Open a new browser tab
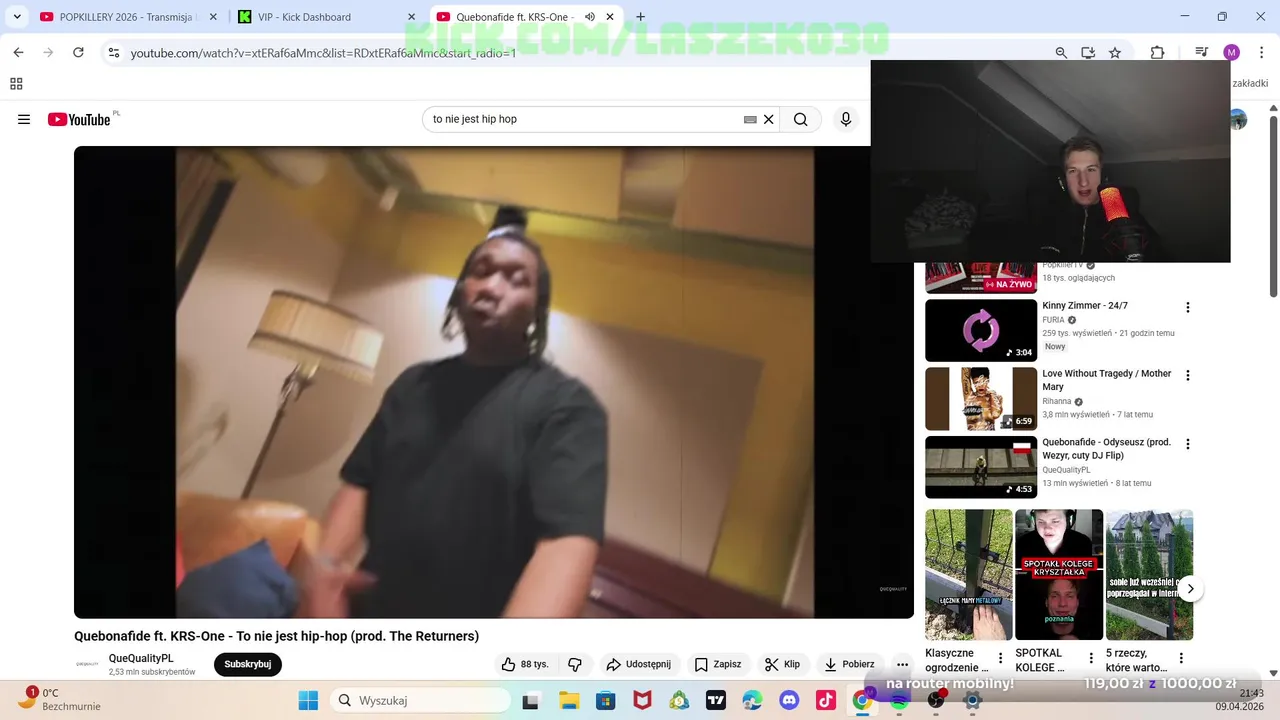1280x720 pixels. point(640,17)
